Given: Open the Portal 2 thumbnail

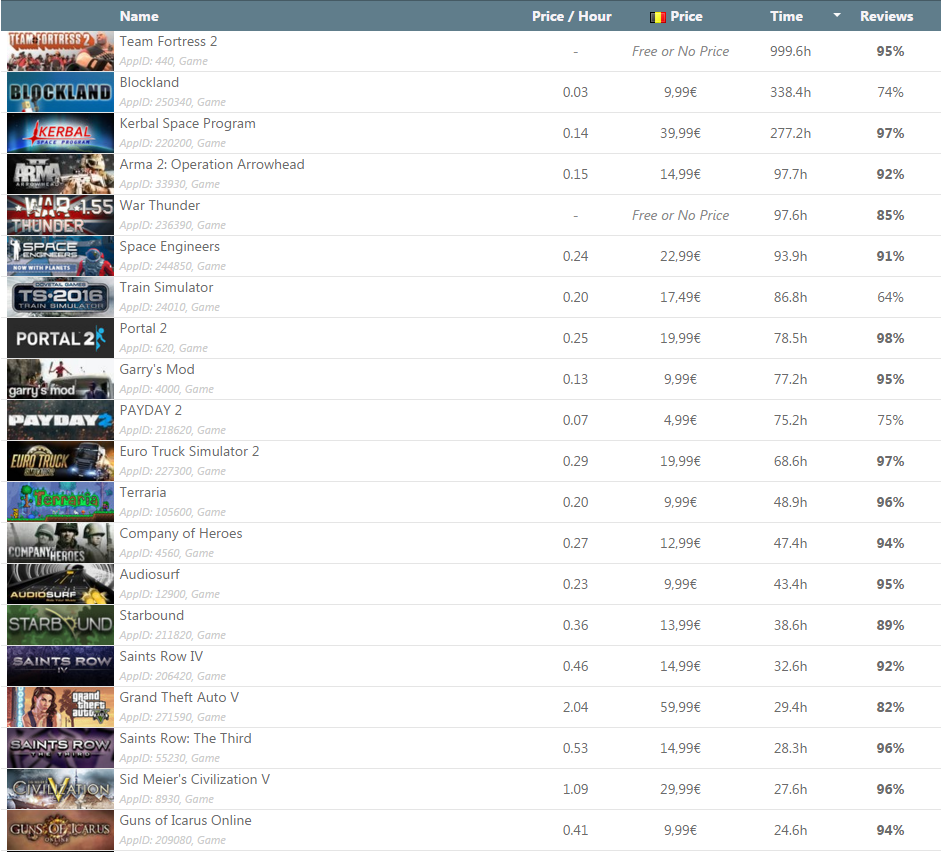Looking at the screenshot, I should point(60,338).
